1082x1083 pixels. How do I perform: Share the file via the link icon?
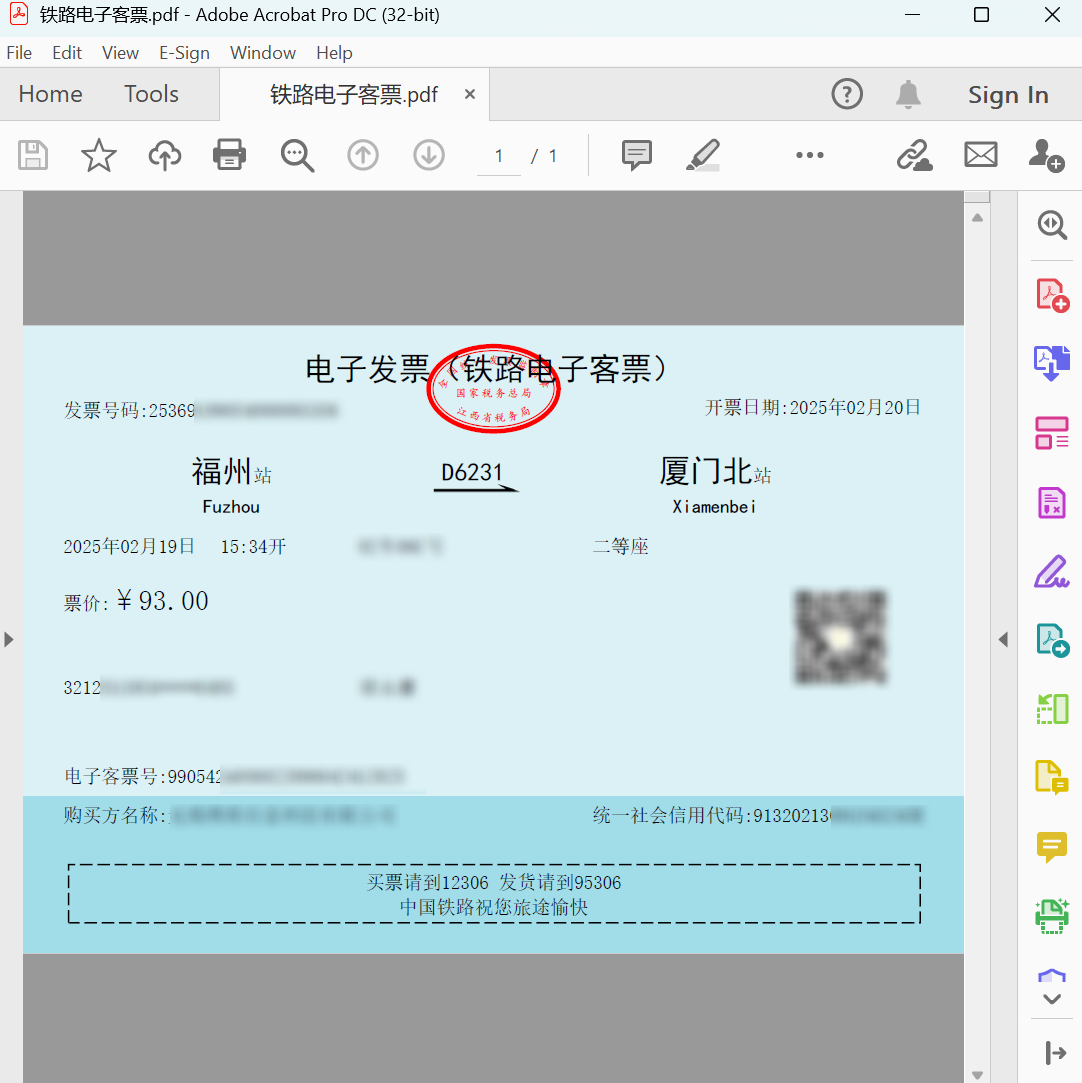coord(914,155)
